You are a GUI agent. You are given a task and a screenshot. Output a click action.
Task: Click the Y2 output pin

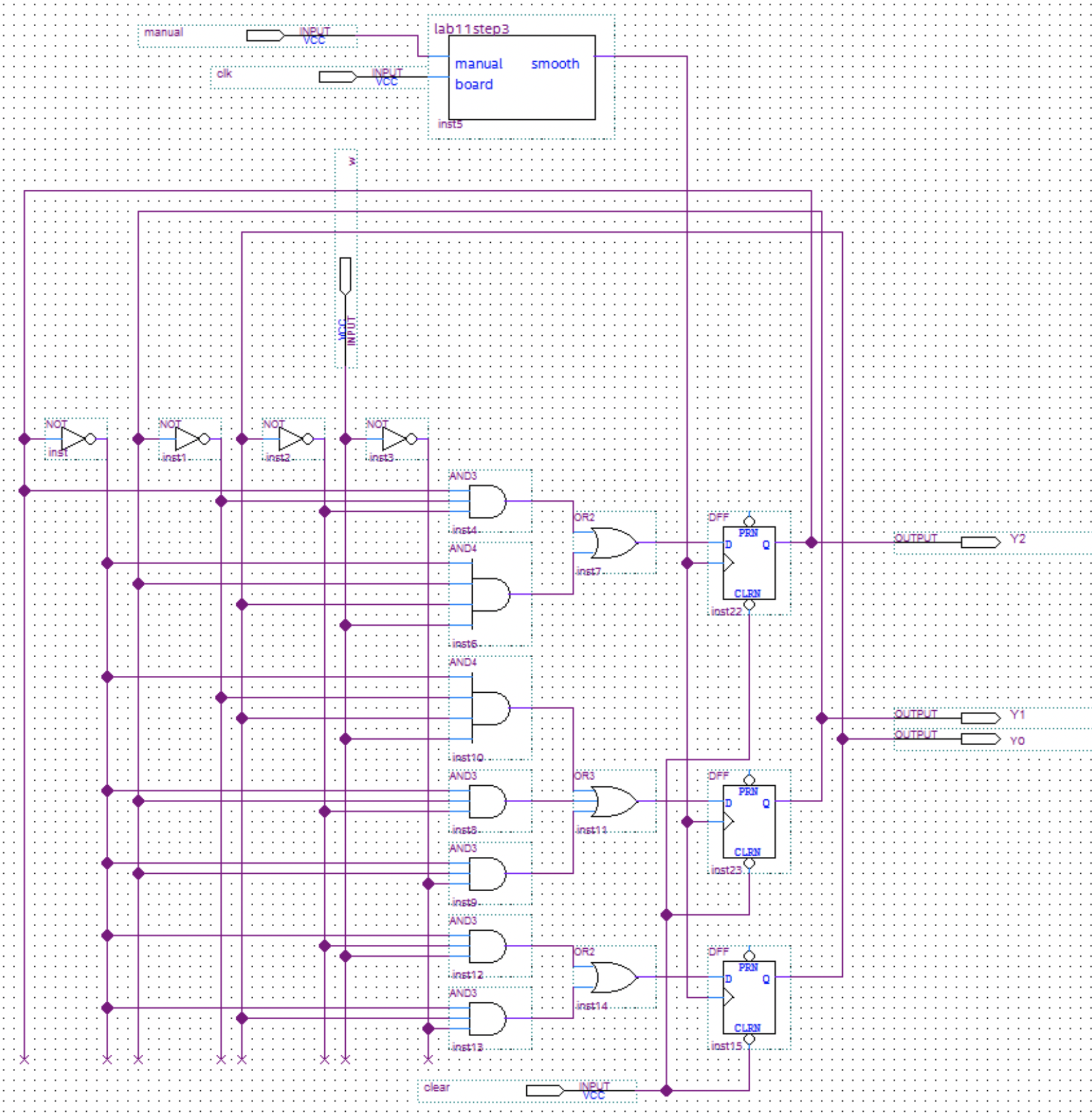tap(980, 543)
